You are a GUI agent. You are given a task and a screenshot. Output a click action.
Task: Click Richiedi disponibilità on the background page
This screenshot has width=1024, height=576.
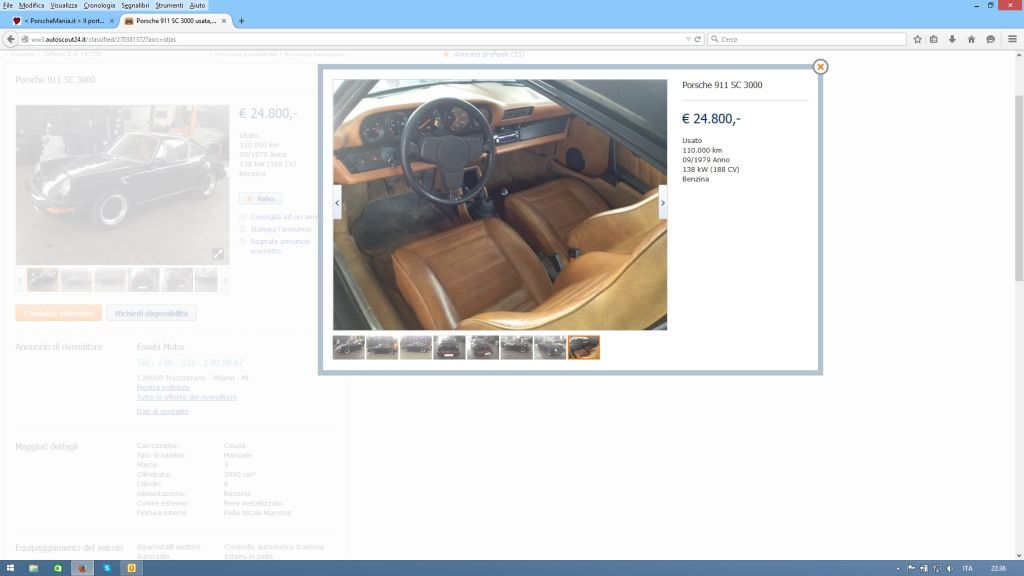152,313
